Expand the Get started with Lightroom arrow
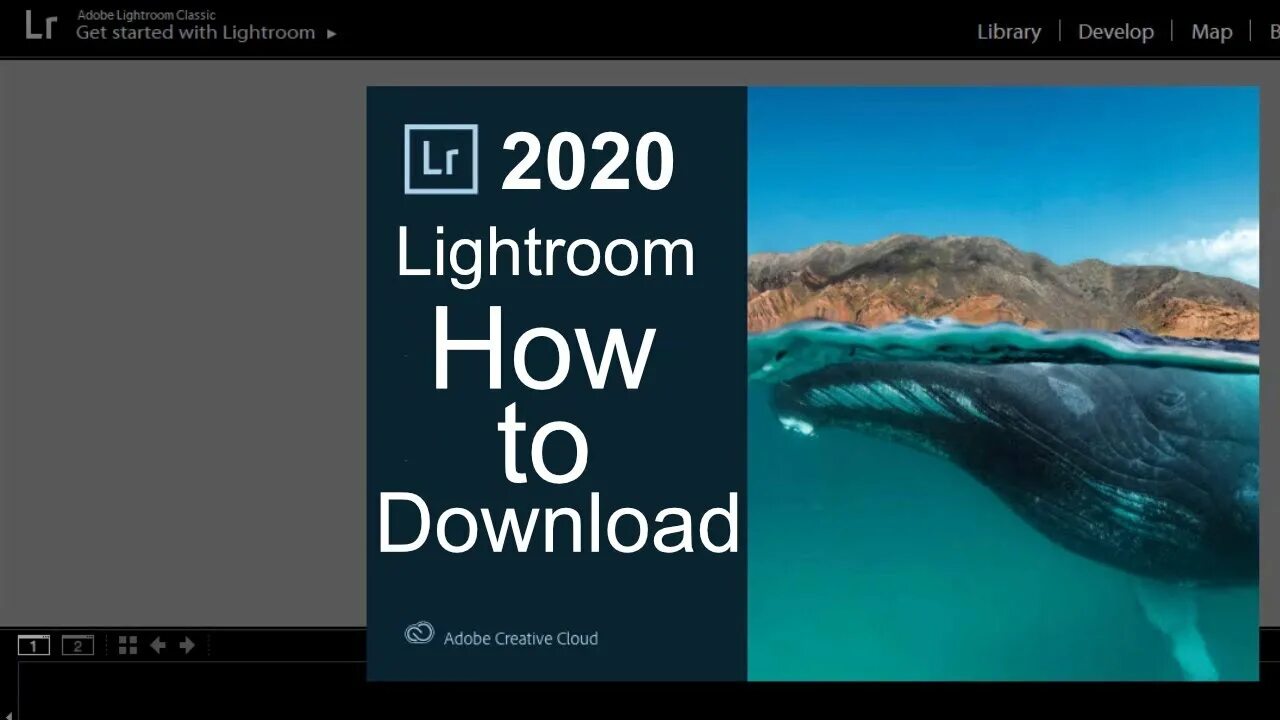This screenshot has height=720, width=1280. click(x=332, y=34)
